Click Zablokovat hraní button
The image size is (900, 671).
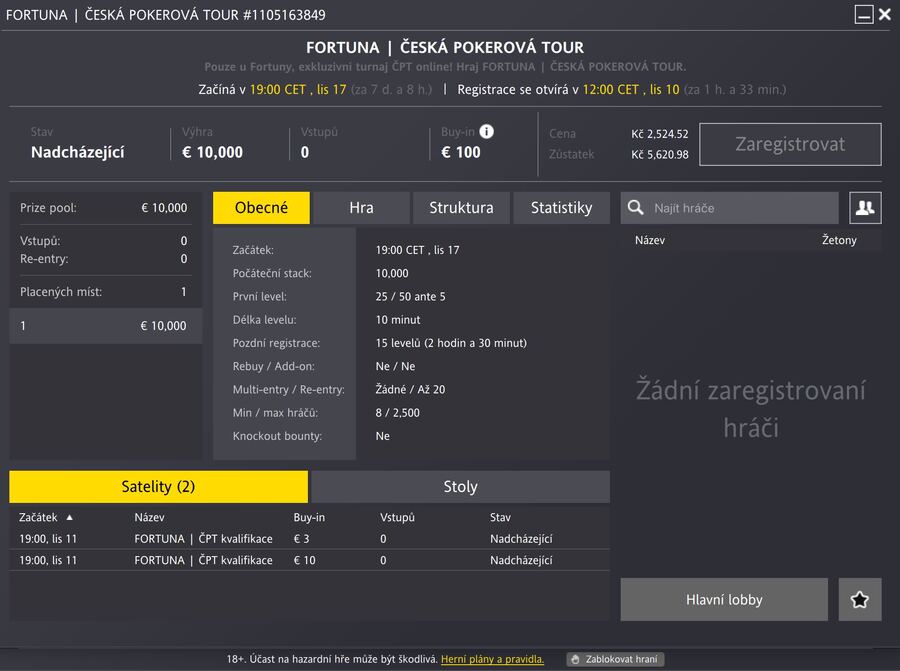pos(615,660)
